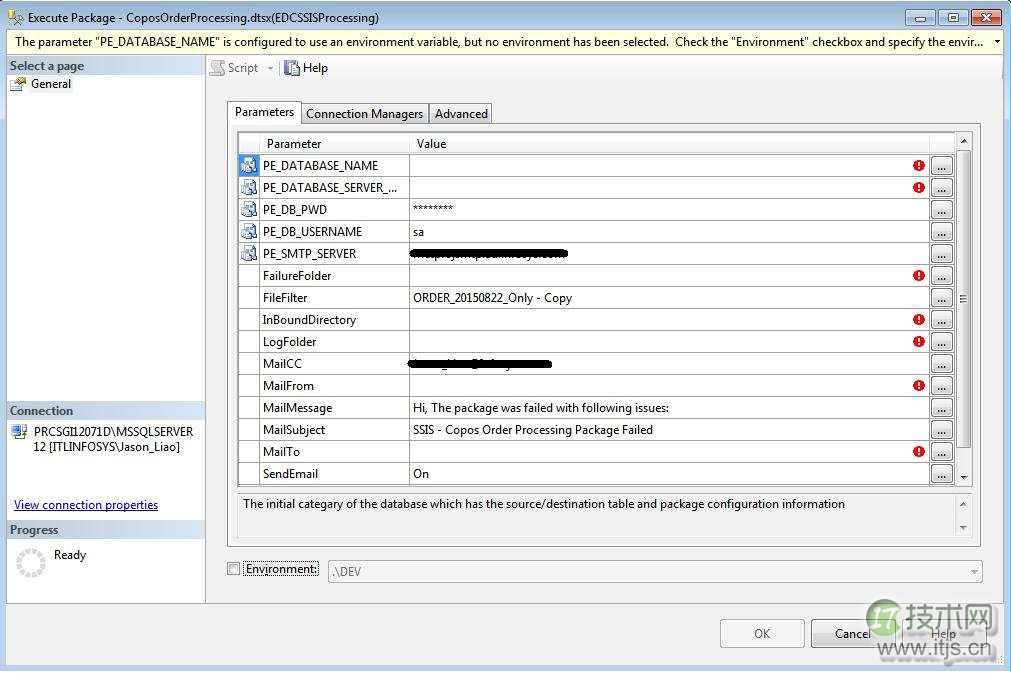Click the ellipsis button on the FileFilter row
Image resolution: width=1011 pixels, height=673 pixels.
pos(941,297)
